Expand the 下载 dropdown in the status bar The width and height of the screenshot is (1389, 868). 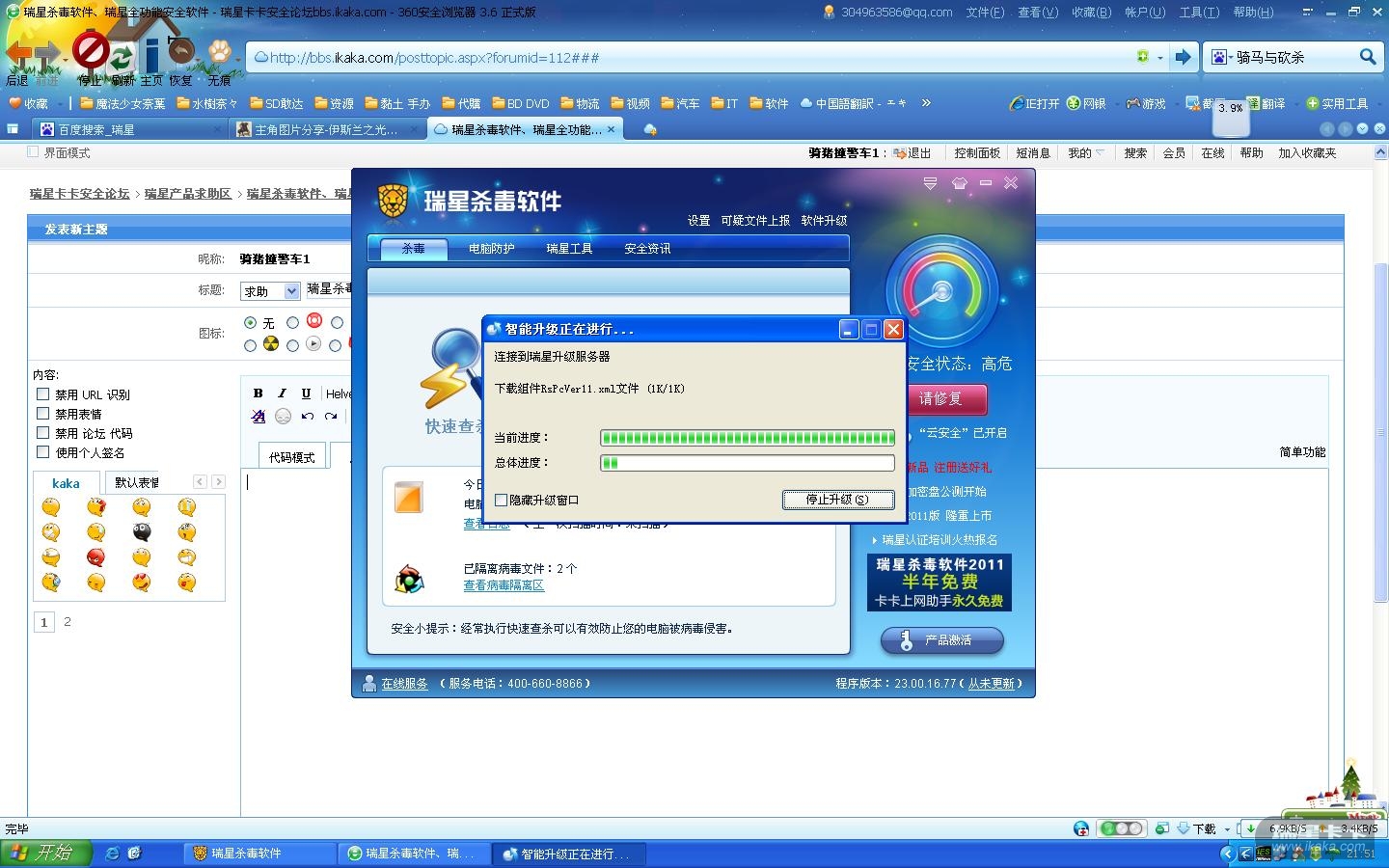[x=1227, y=829]
